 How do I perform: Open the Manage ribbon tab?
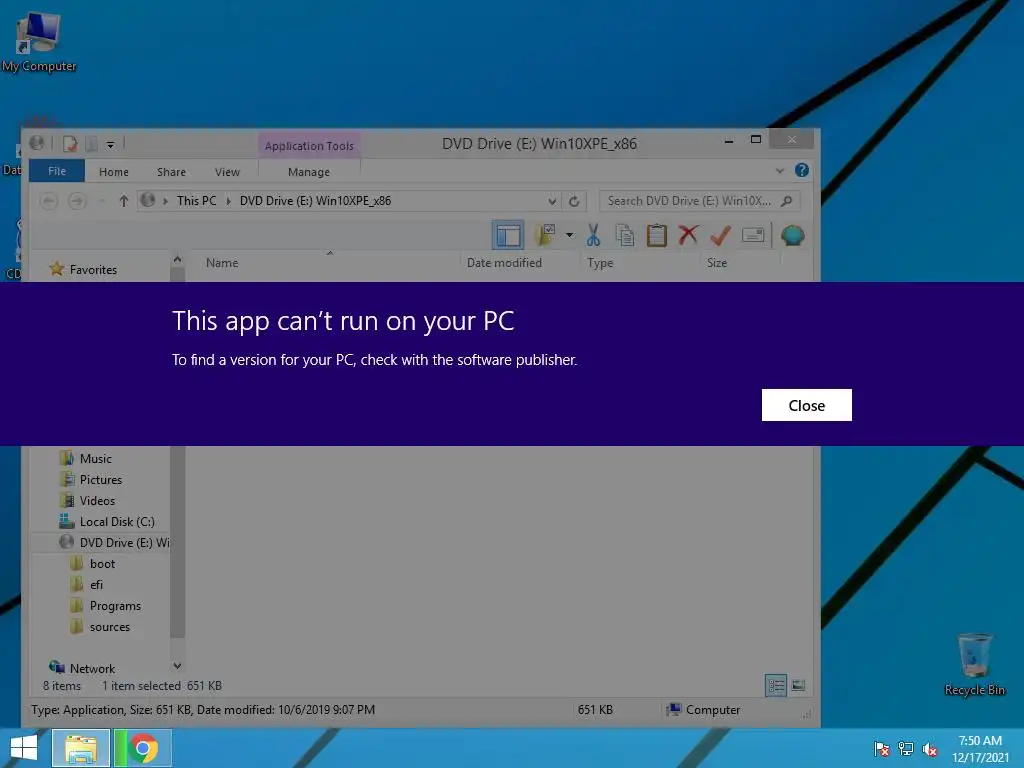pos(309,172)
